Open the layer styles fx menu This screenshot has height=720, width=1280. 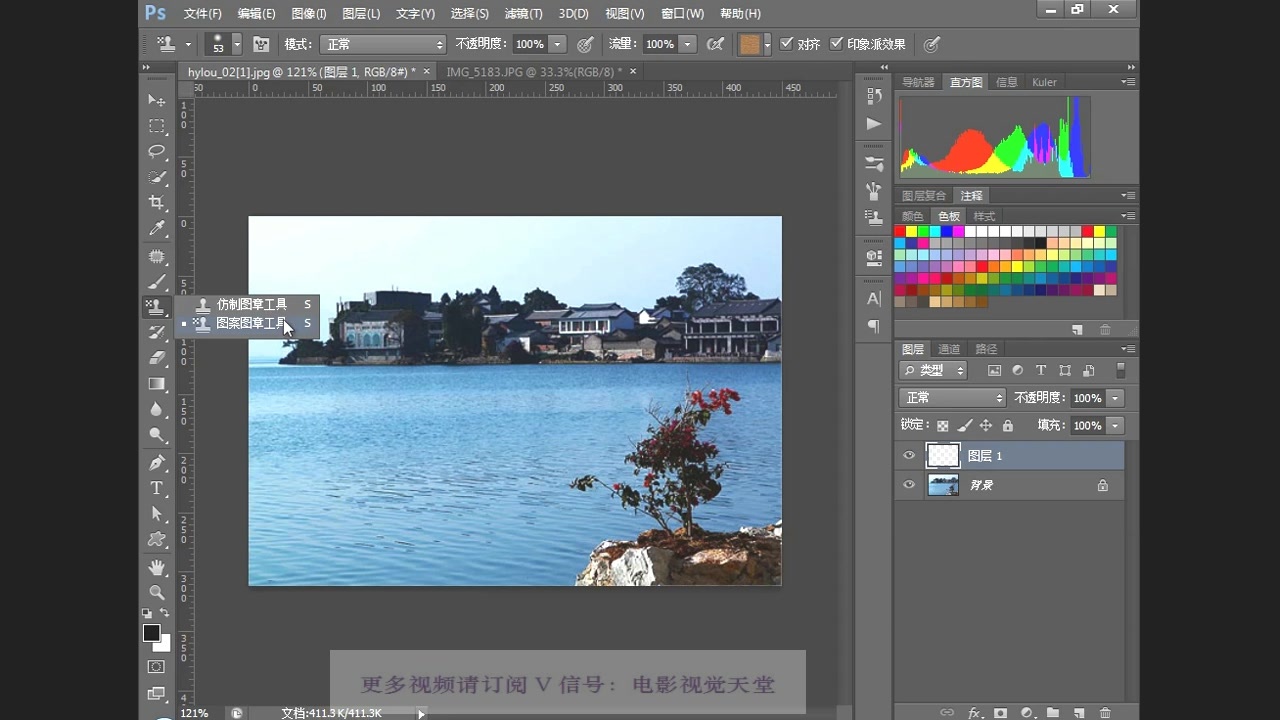975,713
